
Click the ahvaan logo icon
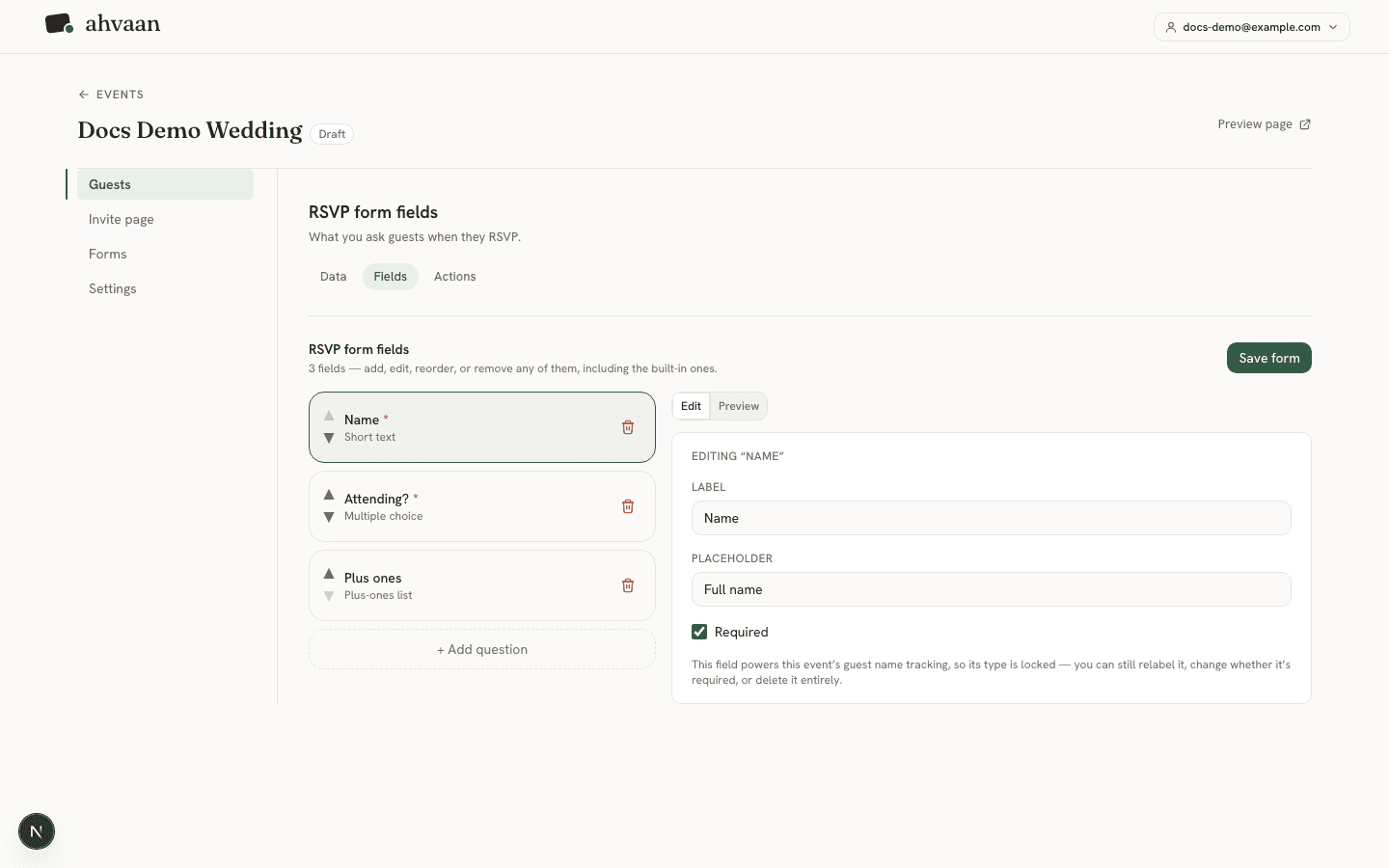coord(59,24)
